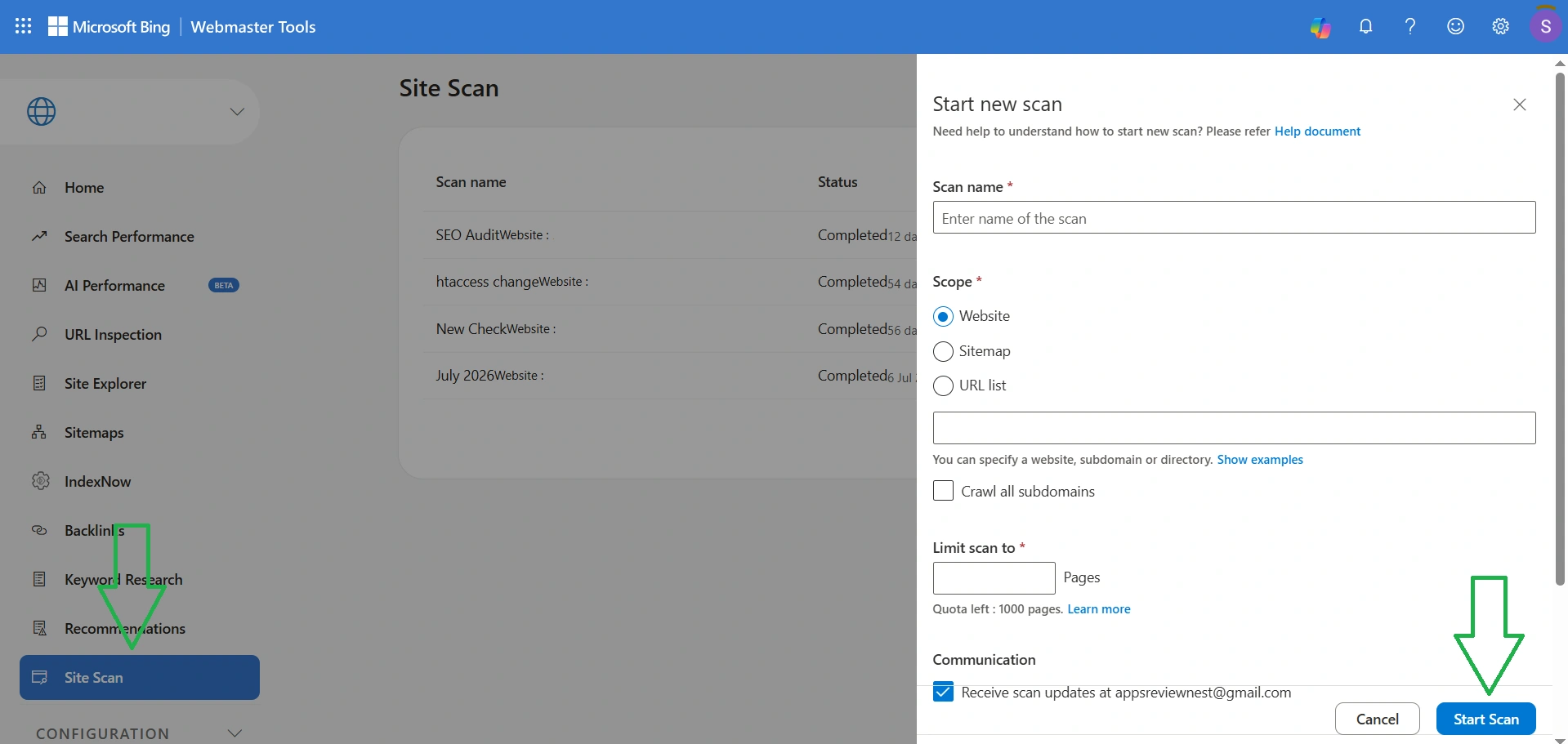Image resolution: width=1568 pixels, height=744 pixels.
Task: Click the AI Performance icon
Action: pos(39,285)
